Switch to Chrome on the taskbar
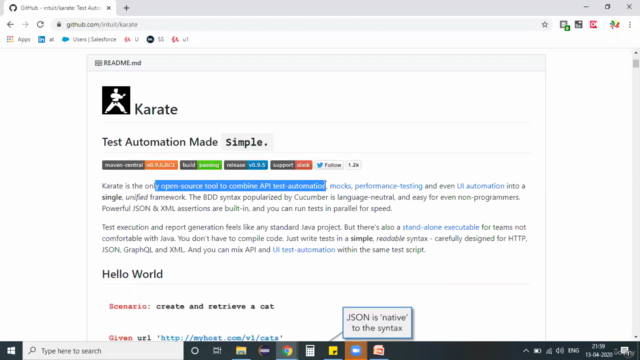The image size is (640, 360). pyautogui.click(x=287, y=351)
